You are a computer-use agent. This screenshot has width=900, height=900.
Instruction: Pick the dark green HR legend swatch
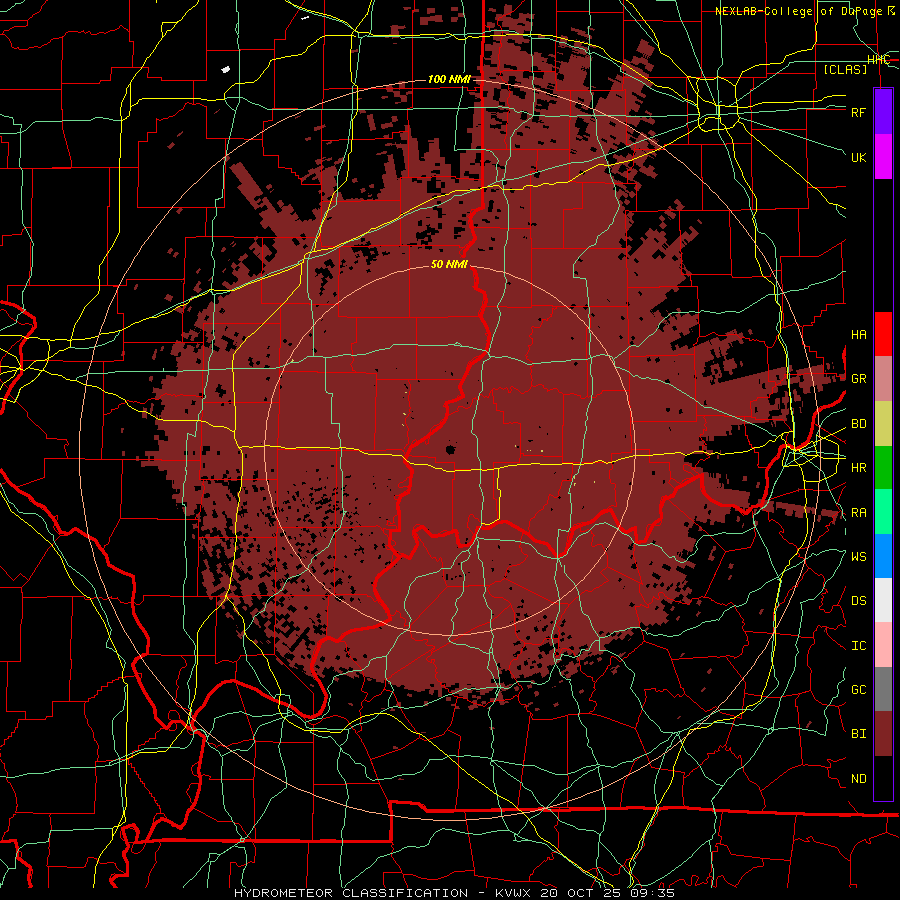tap(883, 467)
